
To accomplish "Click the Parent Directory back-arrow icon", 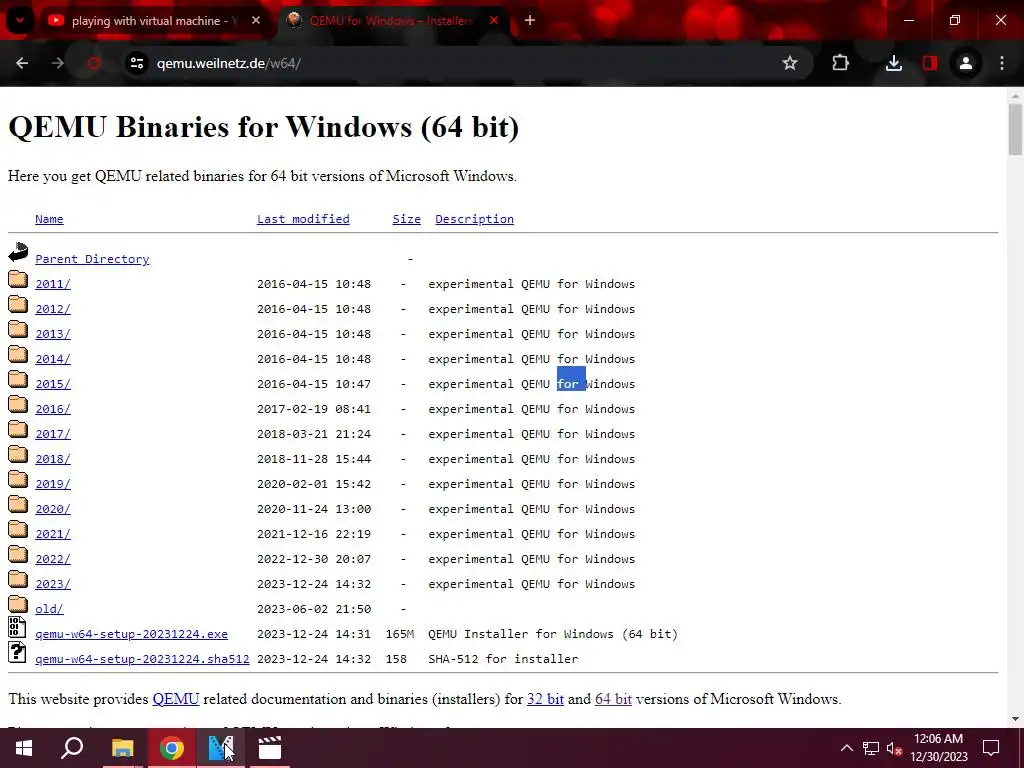I will coord(18,252).
